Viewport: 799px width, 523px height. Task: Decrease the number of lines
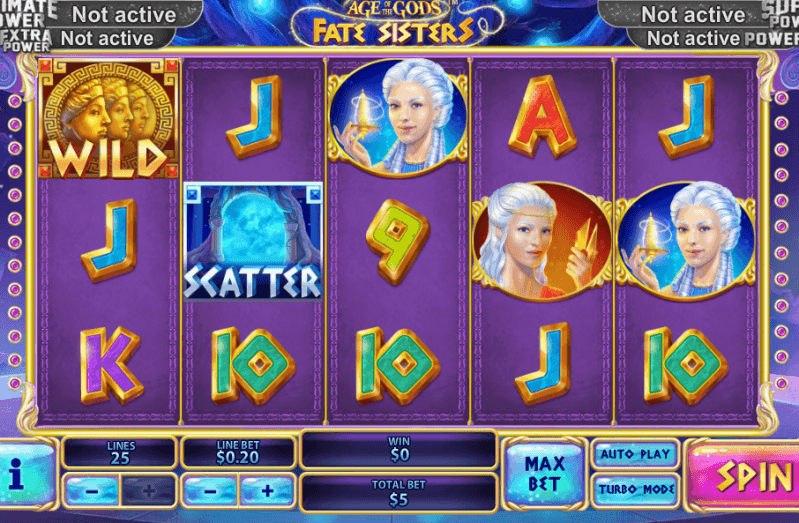[92, 491]
